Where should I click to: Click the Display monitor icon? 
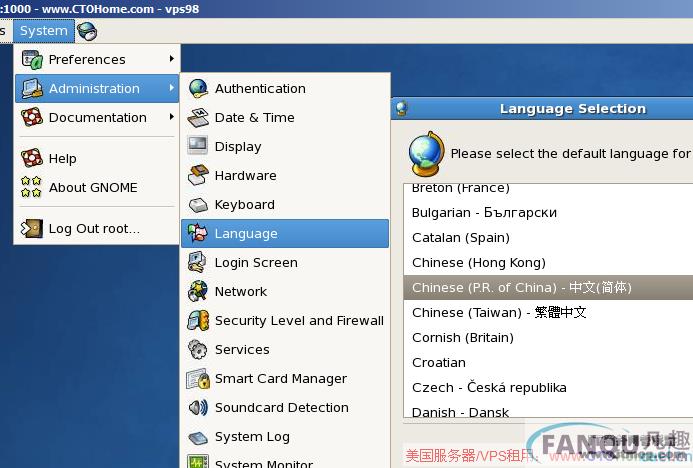pyautogui.click(x=198, y=146)
